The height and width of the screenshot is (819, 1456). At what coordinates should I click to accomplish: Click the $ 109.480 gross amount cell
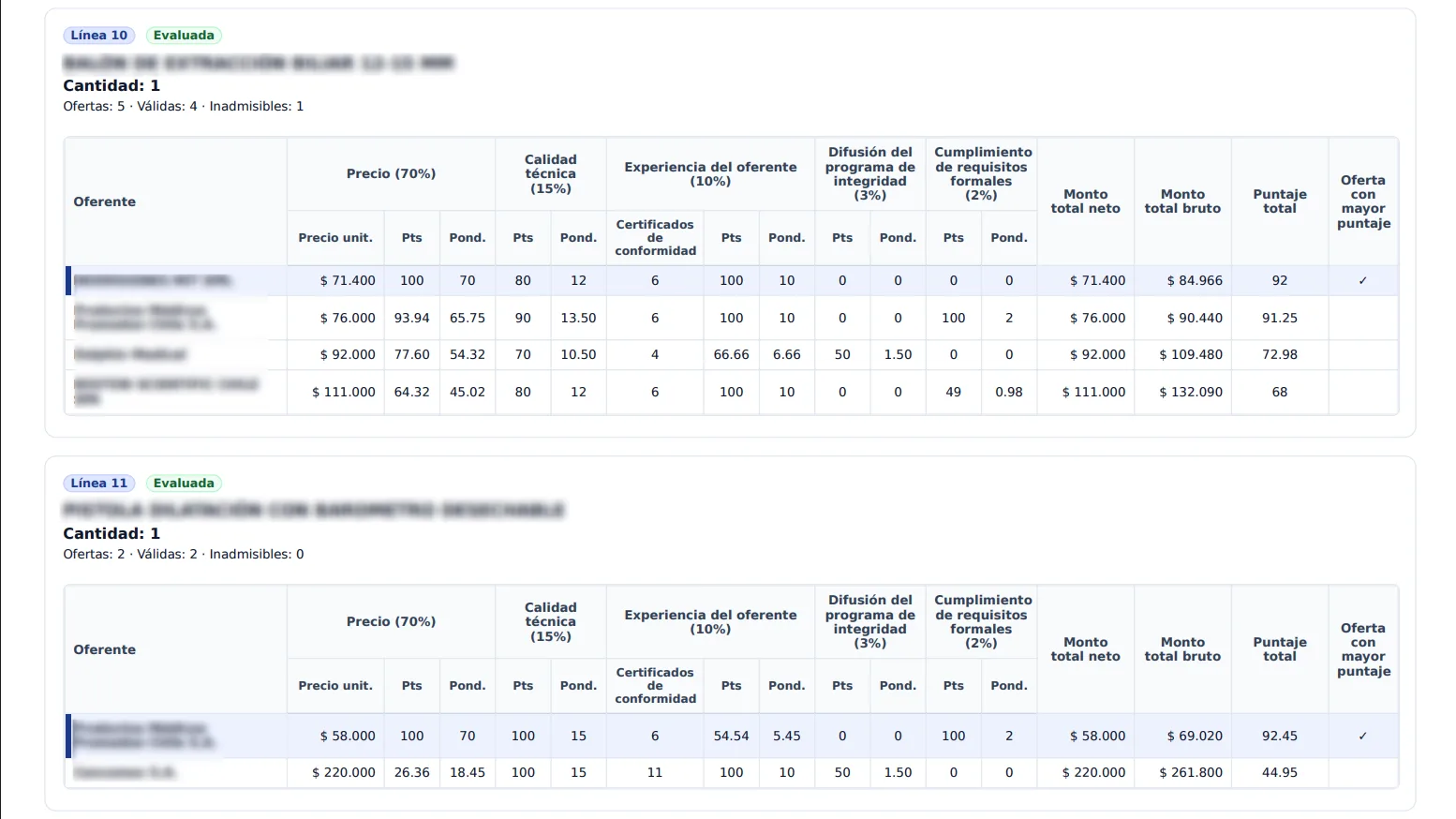click(x=1190, y=354)
